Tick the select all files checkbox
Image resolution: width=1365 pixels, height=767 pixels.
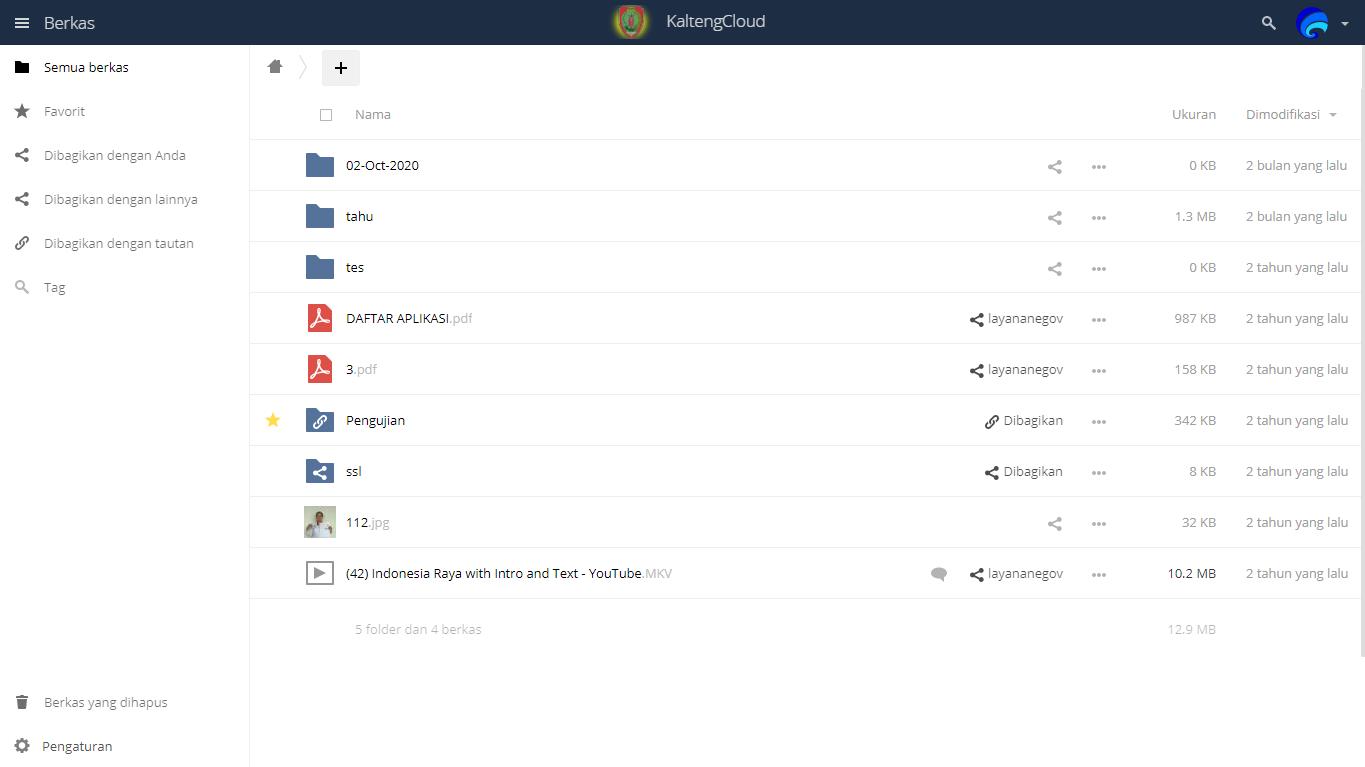[326, 115]
